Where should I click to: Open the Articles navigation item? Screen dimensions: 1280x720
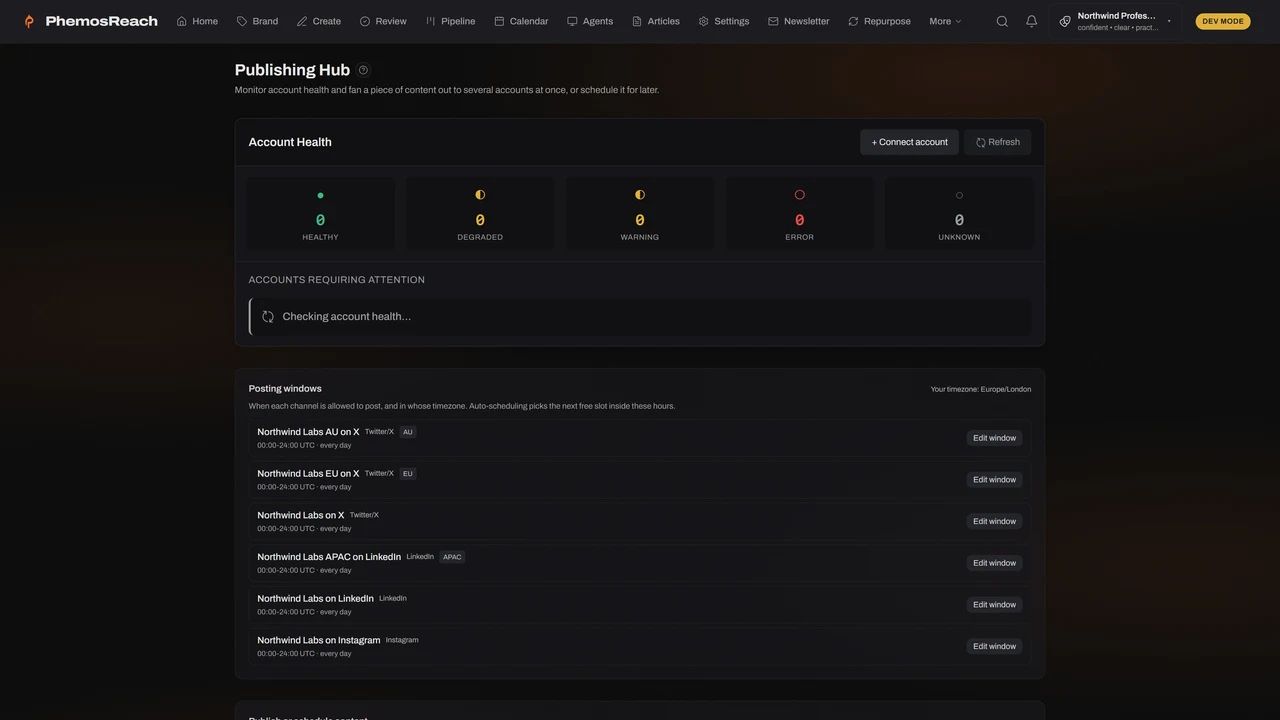656,21
